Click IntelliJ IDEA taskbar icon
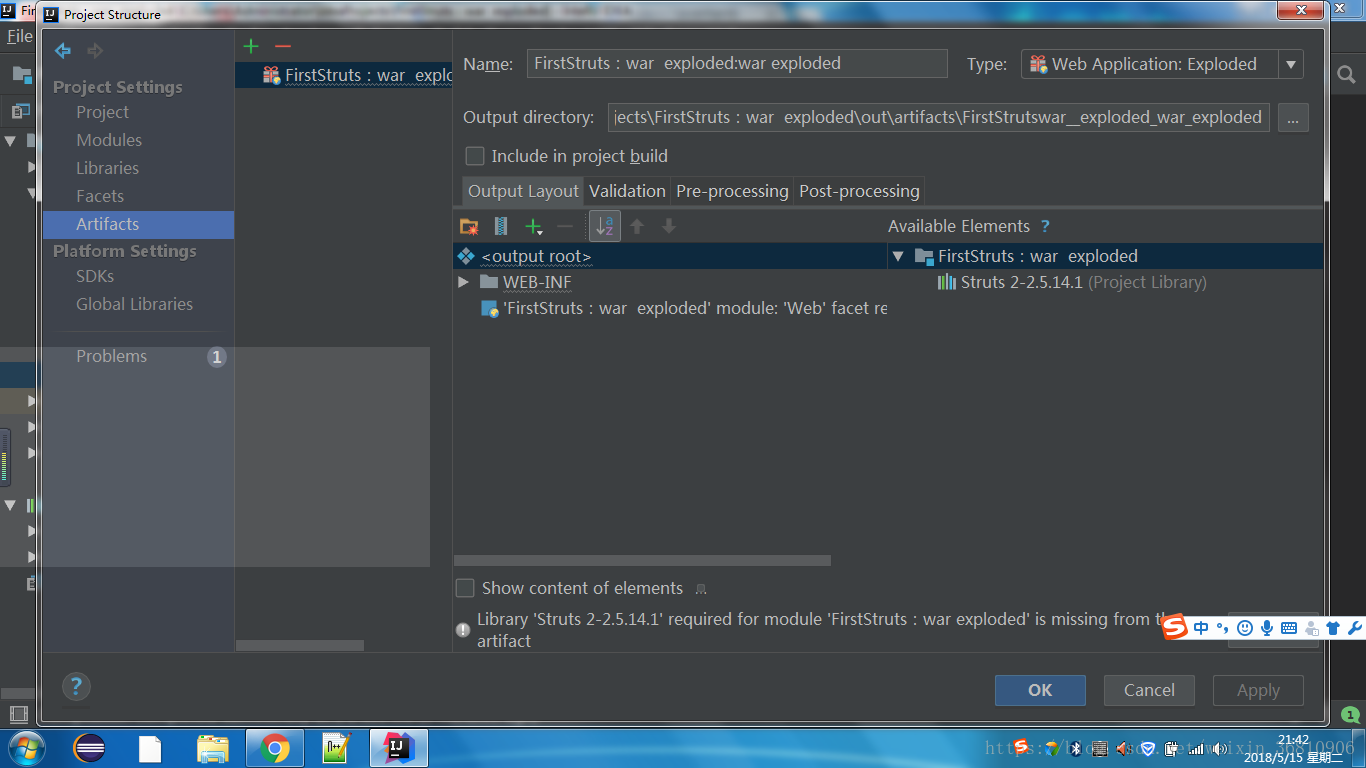Viewport: 1366px width, 768px height. point(399,748)
